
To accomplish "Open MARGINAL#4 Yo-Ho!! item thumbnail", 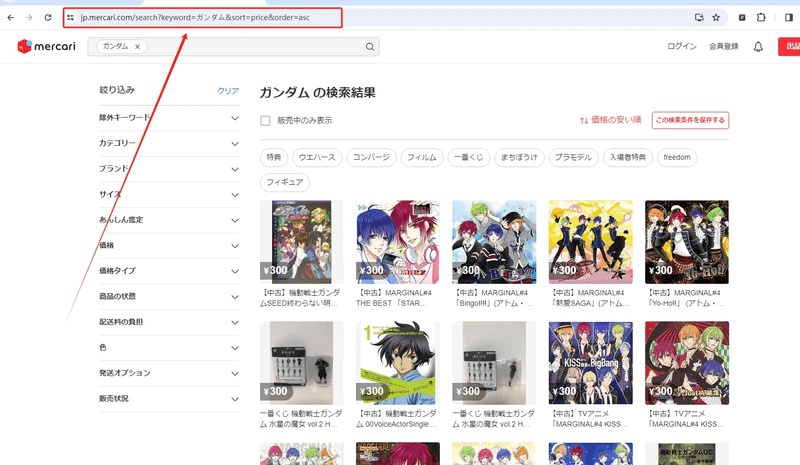I will tap(687, 242).
